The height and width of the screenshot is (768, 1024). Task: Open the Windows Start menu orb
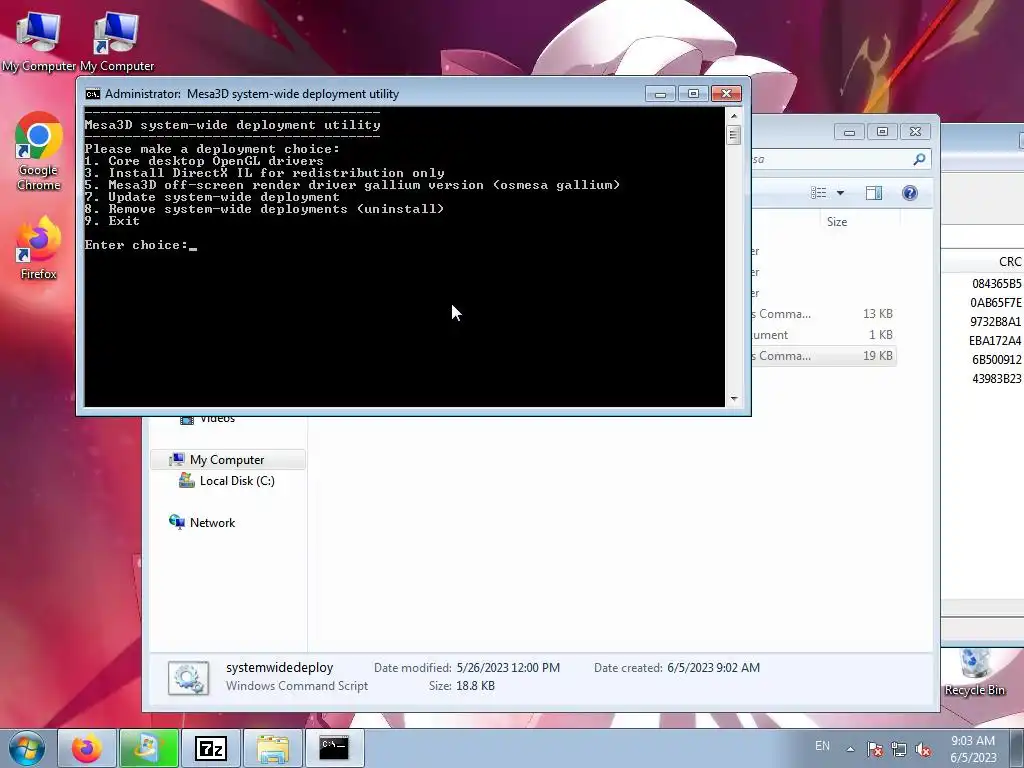(x=27, y=748)
